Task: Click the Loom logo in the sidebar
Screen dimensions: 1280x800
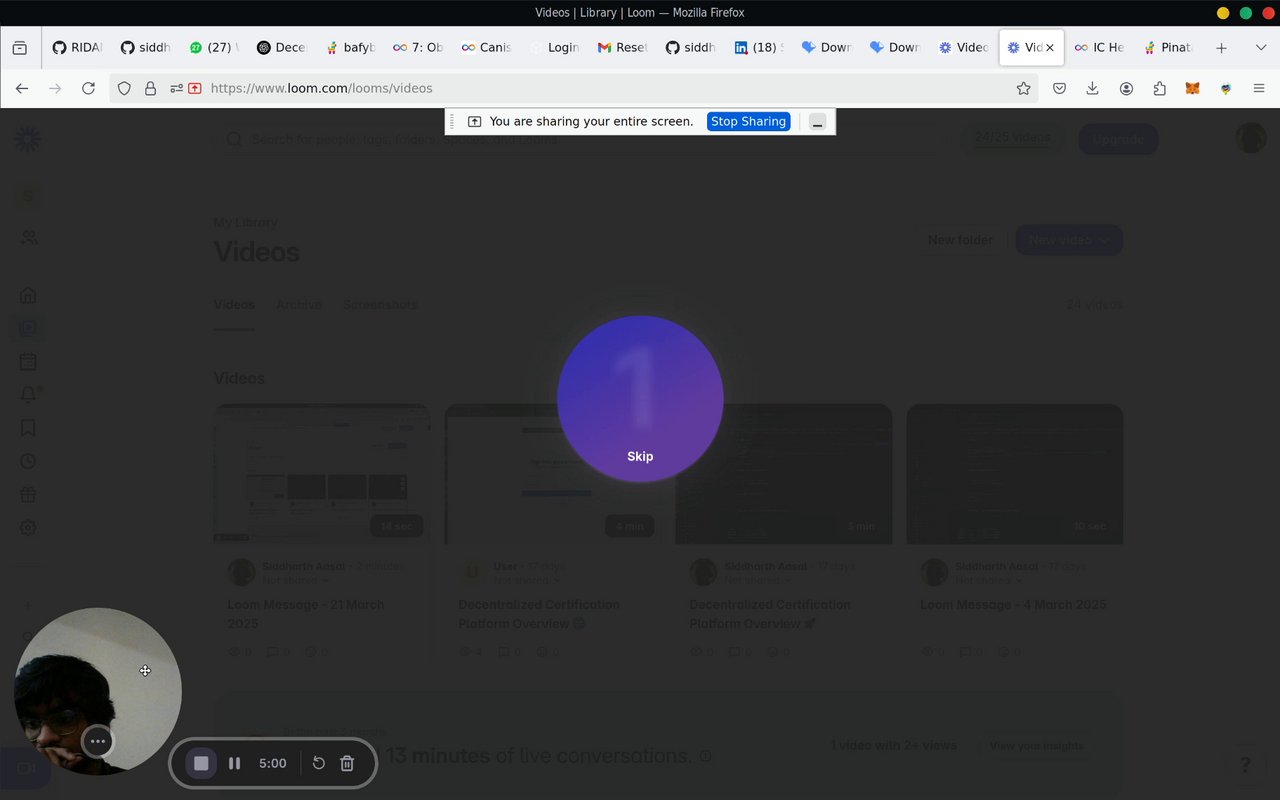Action: (x=28, y=139)
